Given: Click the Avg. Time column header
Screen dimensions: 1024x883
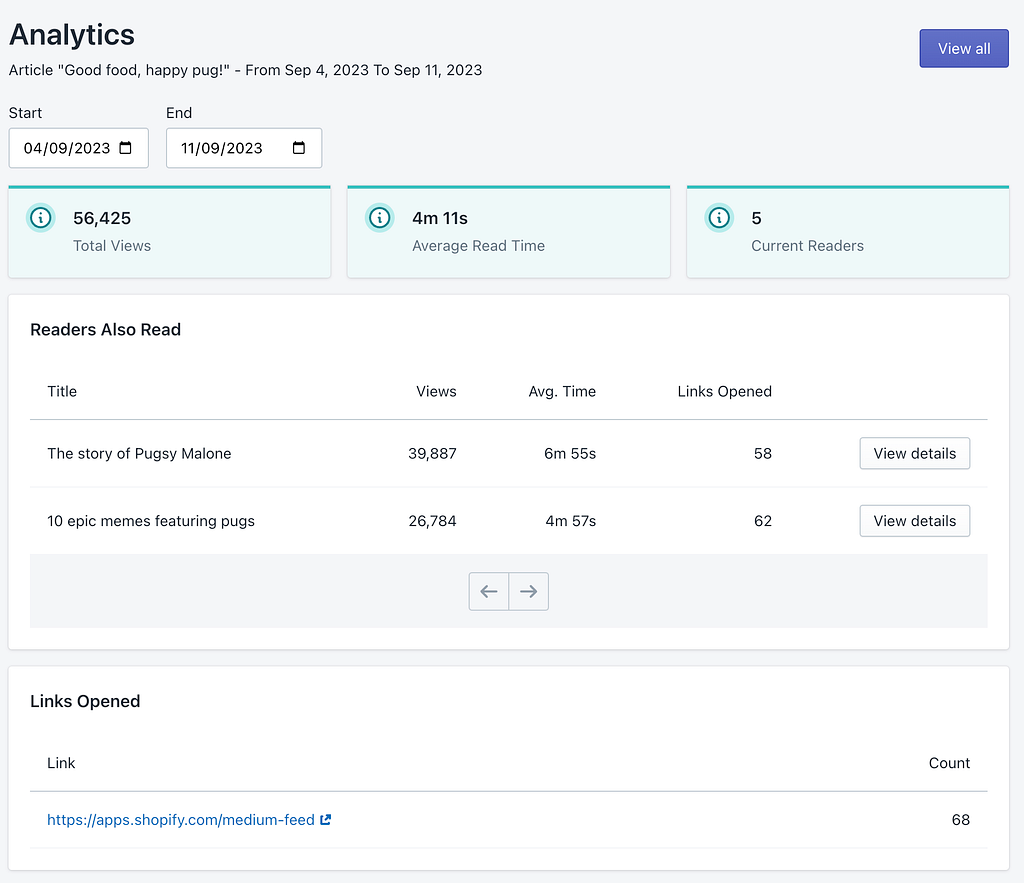Looking at the screenshot, I should click(x=562, y=391).
